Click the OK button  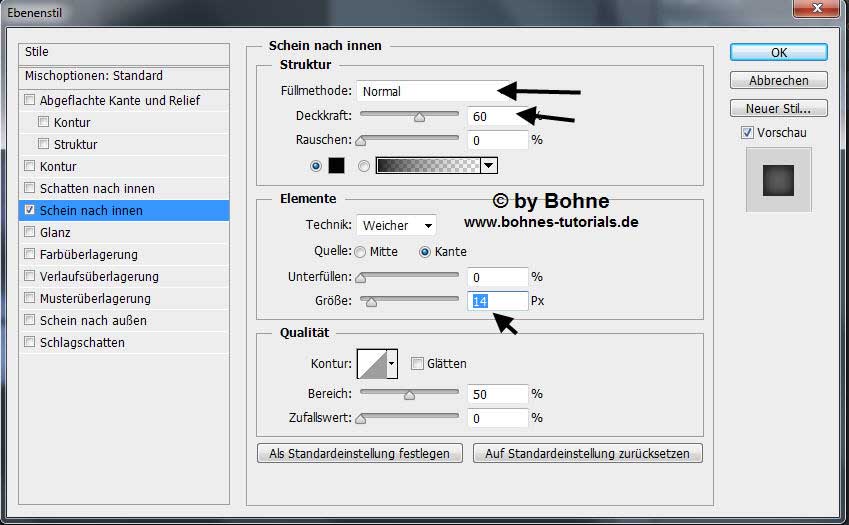pos(778,52)
